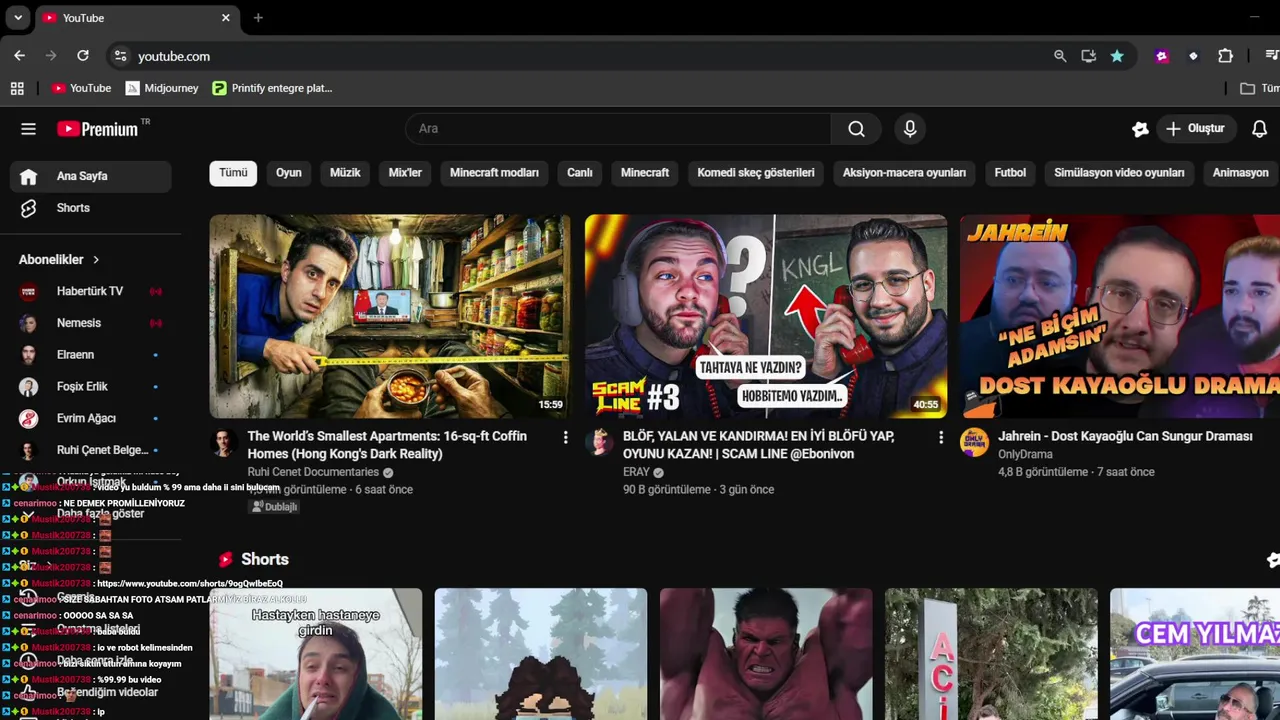
Task: Open Foşix Erlik subscription channel
Action: [x=91, y=387]
